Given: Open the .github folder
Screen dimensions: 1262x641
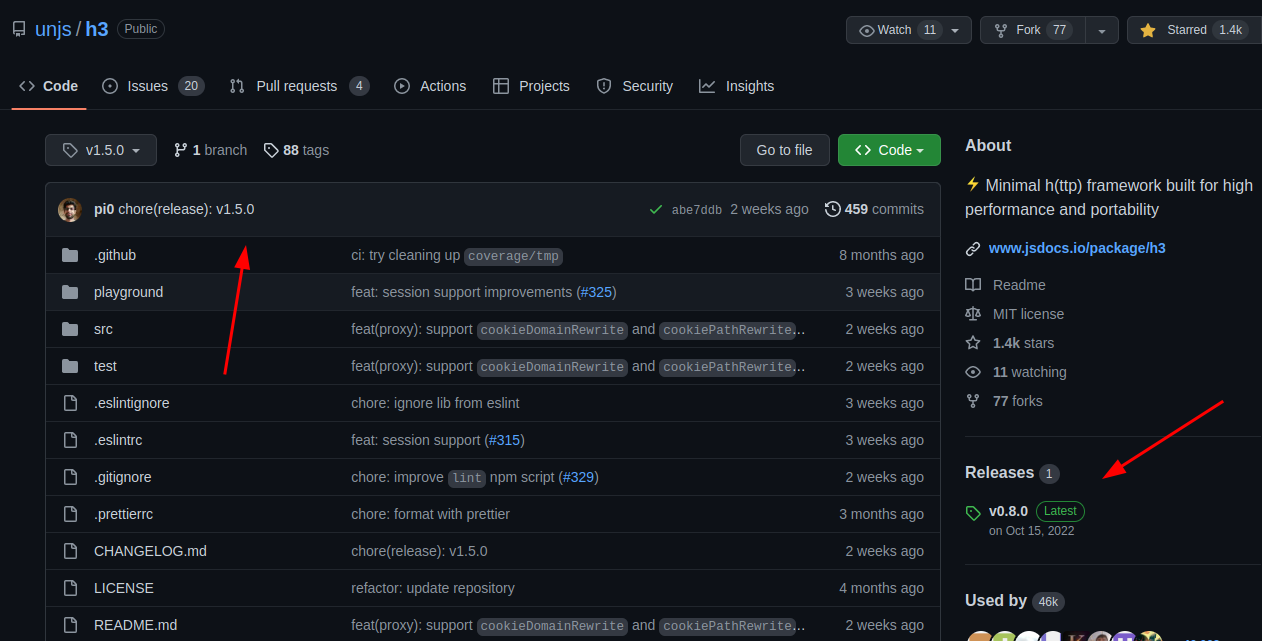Looking at the screenshot, I should (115, 255).
